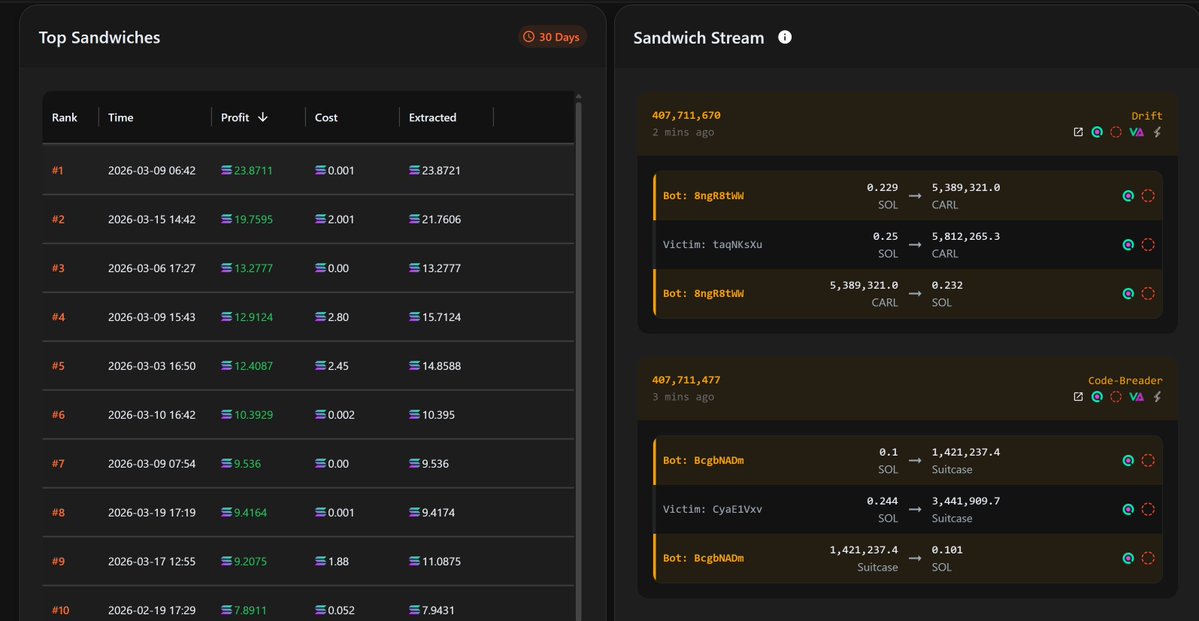Viewport: 1199px width, 621px height.
Task: Click dashed red circle on 0.232 SOL bot row
Action: [x=1148, y=294]
